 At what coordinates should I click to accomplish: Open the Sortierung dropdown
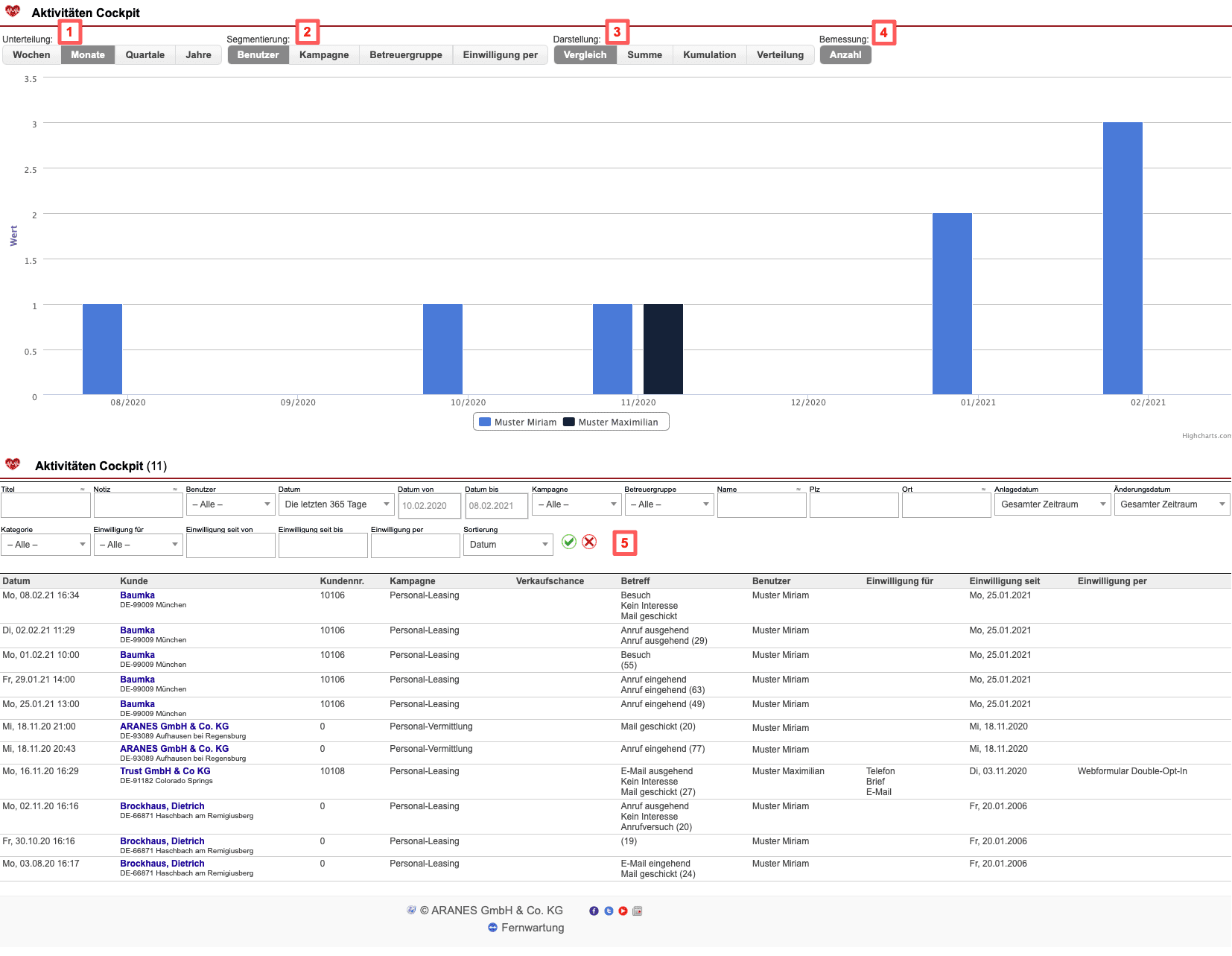pyautogui.click(x=508, y=545)
